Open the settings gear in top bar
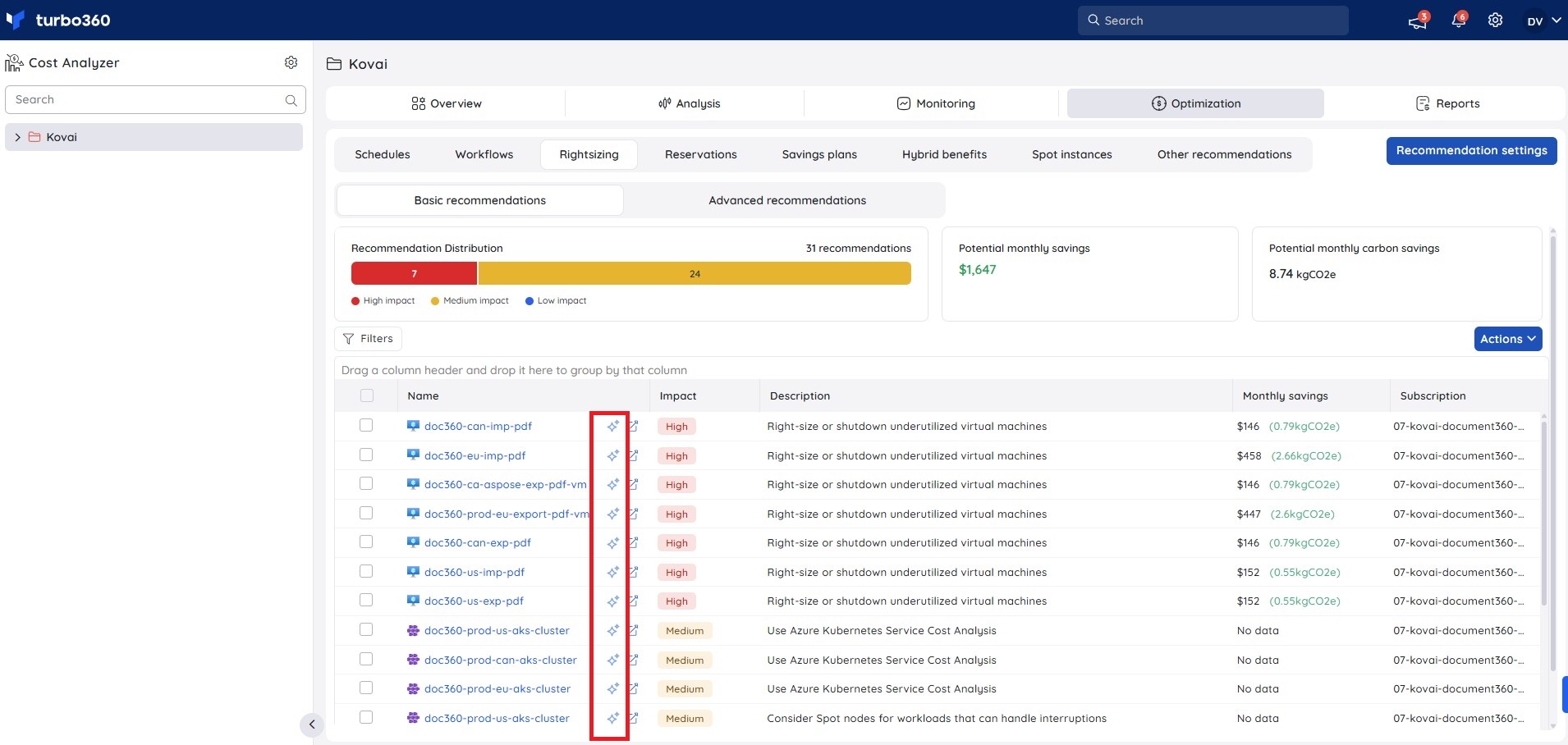This screenshot has height=745, width=1568. point(1496,21)
